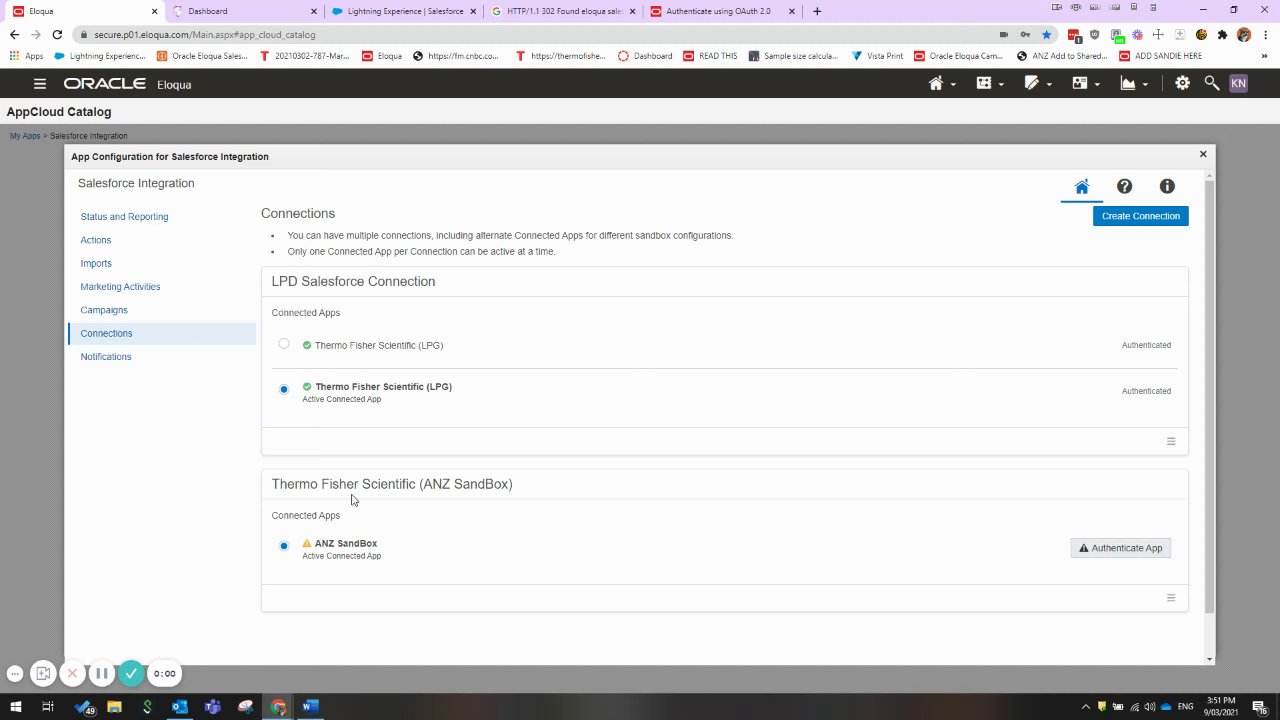
Task: Expand the Assets menu dropdown arrow
Action: tap(1049, 85)
